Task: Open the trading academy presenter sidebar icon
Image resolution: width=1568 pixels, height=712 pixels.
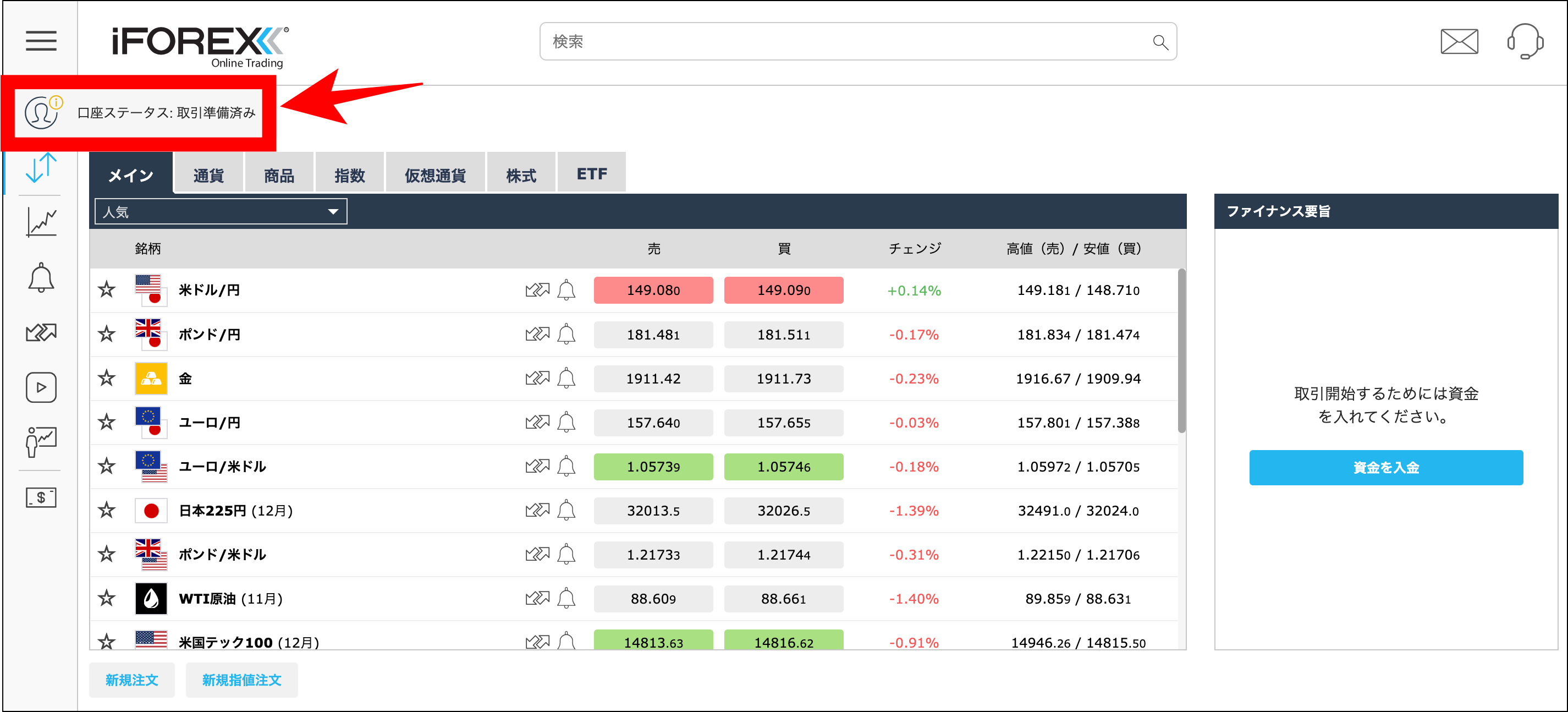Action: coord(40,442)
